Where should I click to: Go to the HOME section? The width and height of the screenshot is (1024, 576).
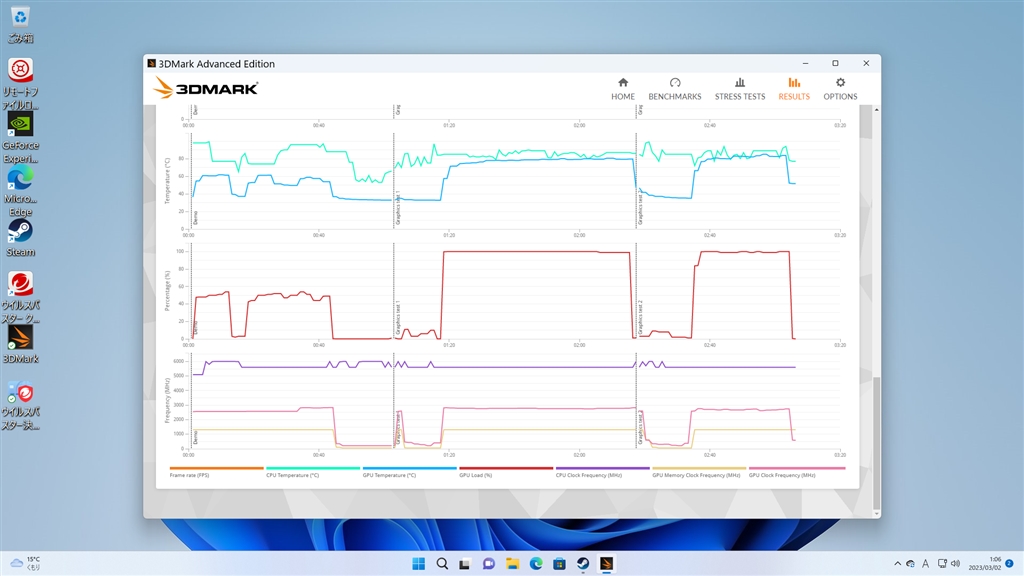point(622,89)
